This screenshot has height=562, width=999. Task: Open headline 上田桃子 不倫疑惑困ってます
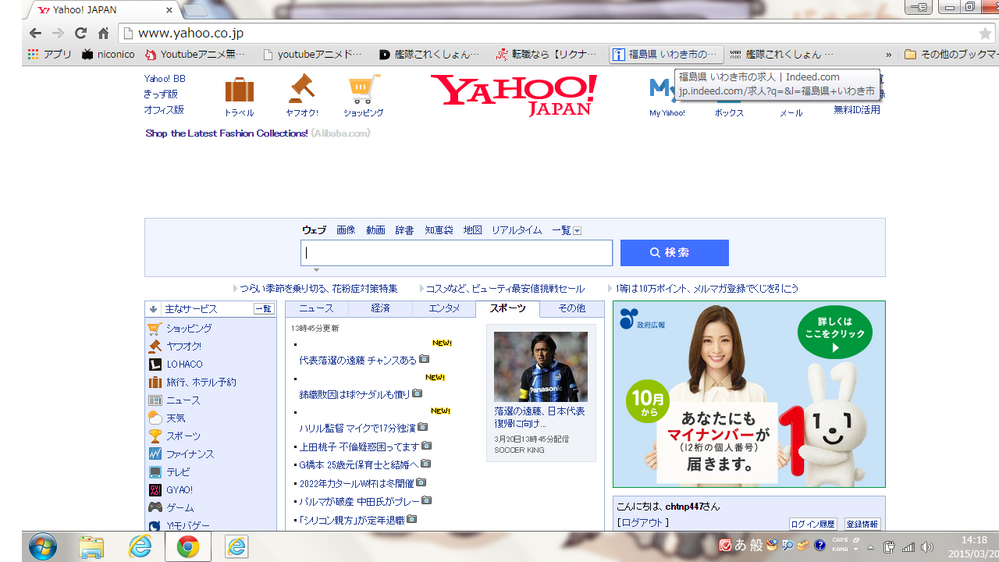click(x=359, y=447)
